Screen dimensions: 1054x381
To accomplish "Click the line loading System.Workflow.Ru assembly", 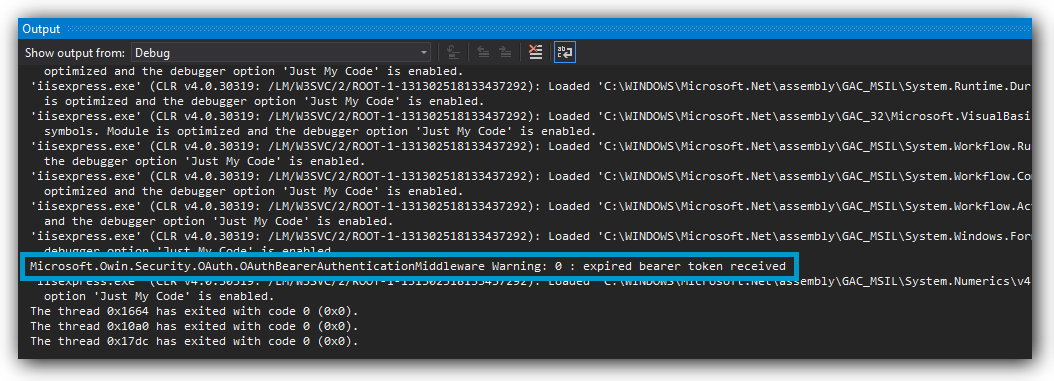I will pyautogui.click(x=531, y=146).
